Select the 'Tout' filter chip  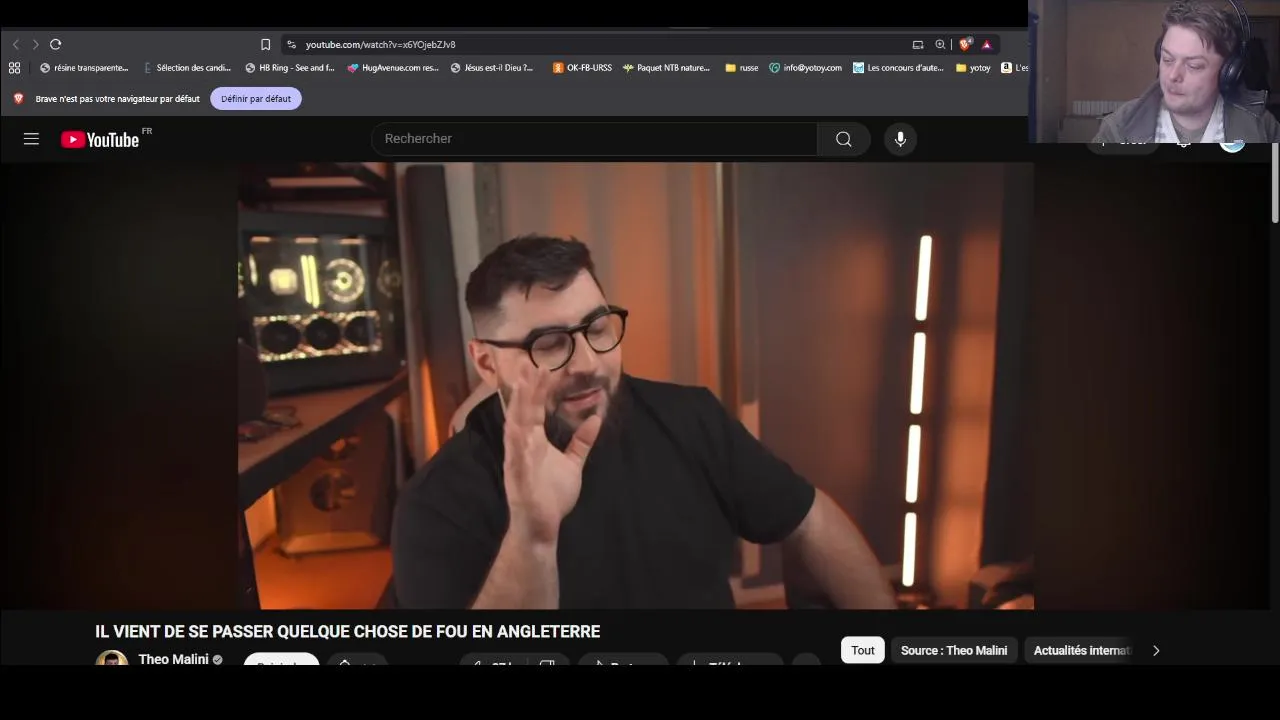point(863,650)
